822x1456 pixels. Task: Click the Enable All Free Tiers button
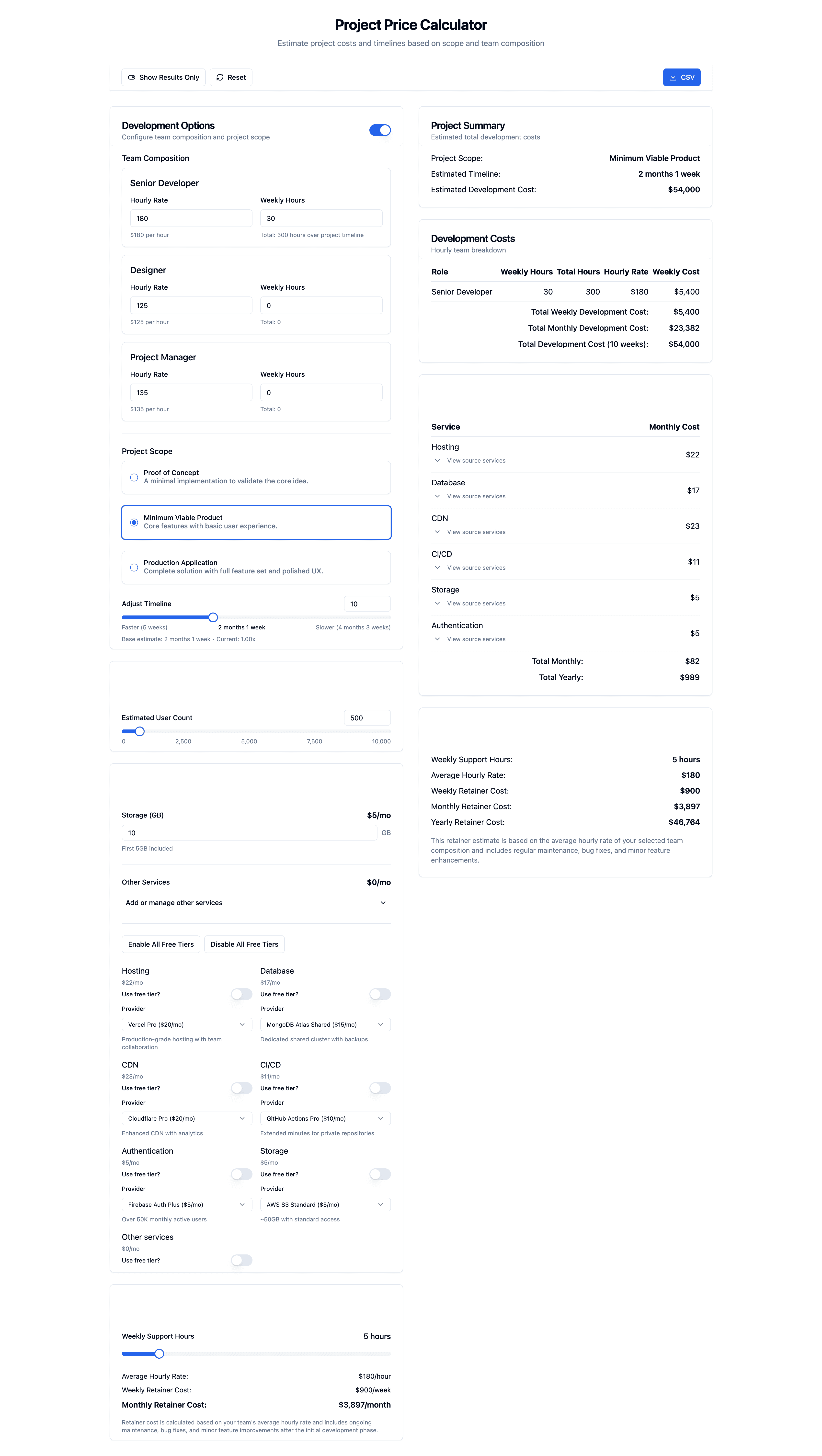click(160, 944)
